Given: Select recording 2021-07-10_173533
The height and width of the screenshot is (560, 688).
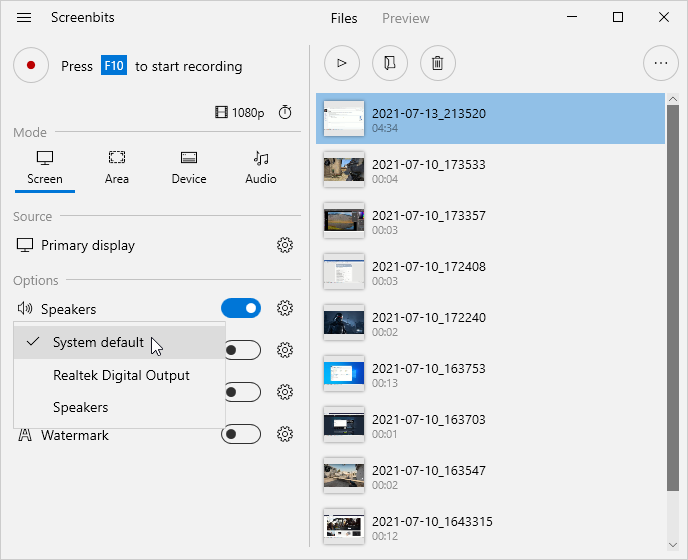Looking at the screenshot, I should (490, 169).
